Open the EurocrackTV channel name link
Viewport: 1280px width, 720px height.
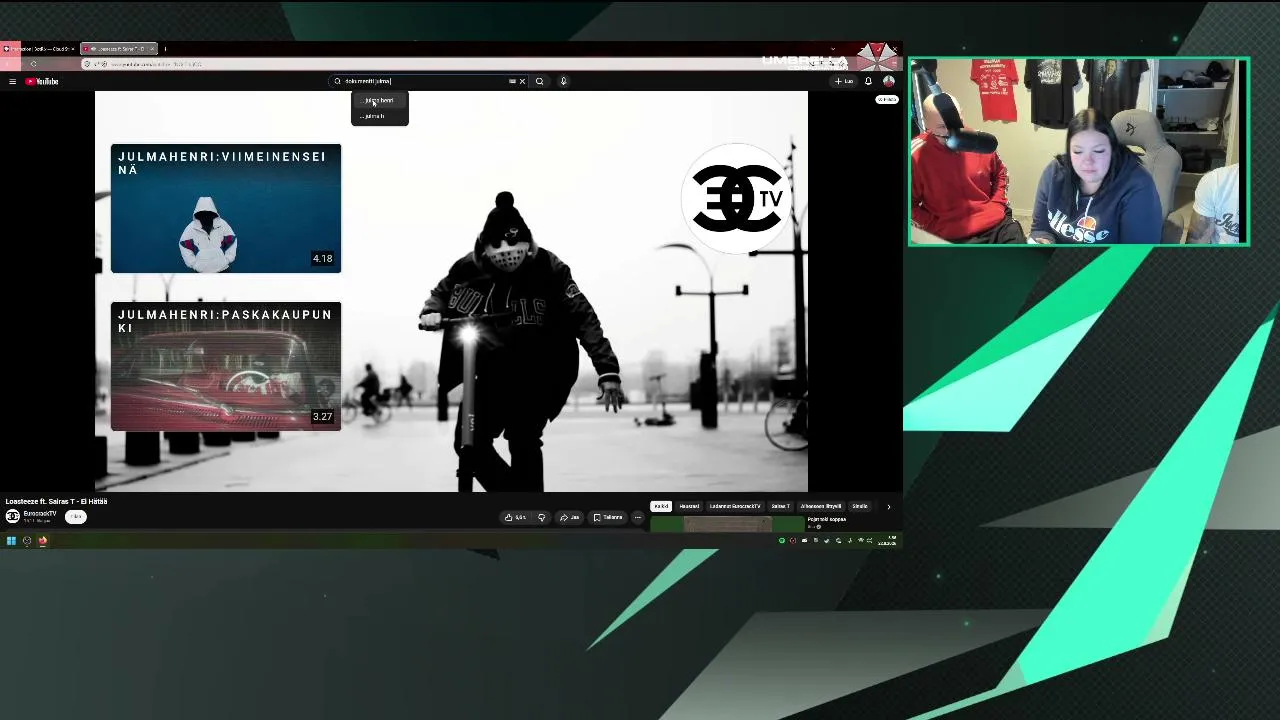pos(40,513)
